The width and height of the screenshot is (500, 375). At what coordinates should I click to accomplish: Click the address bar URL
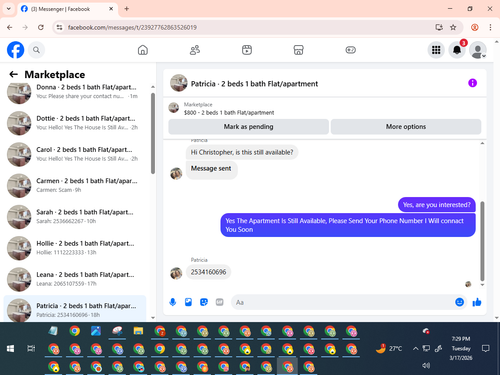pyautogui.click(x=132, y=27)
